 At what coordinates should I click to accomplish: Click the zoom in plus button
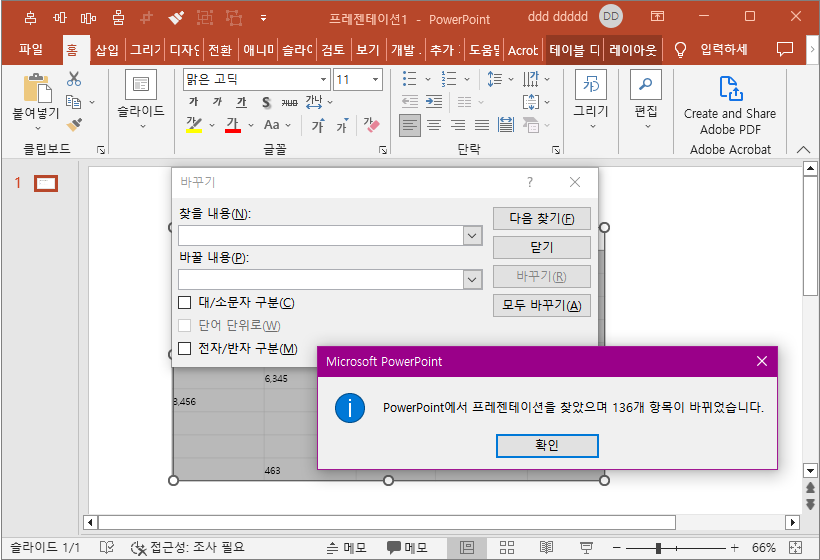(x=735, y=547)
